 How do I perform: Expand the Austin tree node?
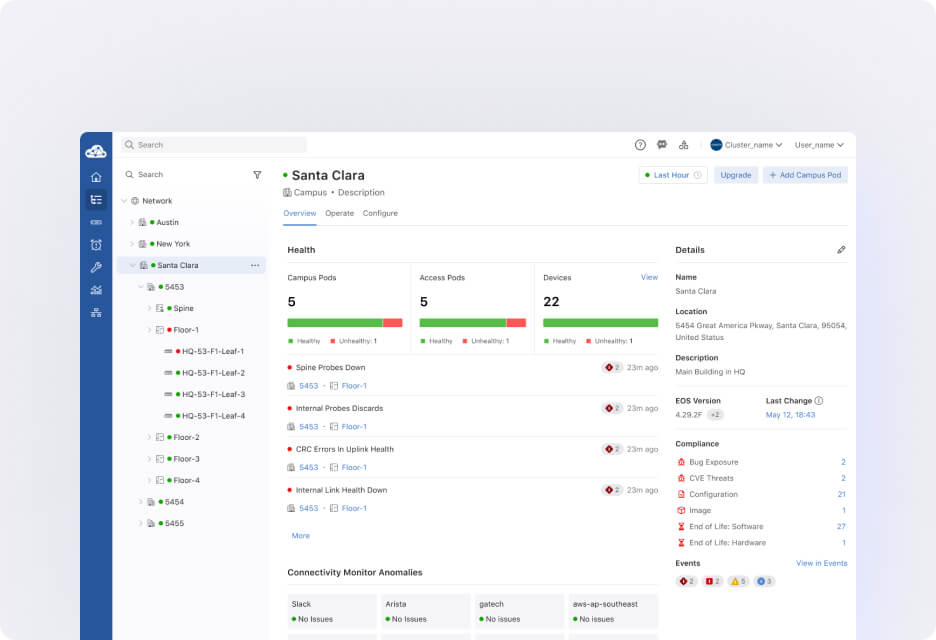(132, 222)
